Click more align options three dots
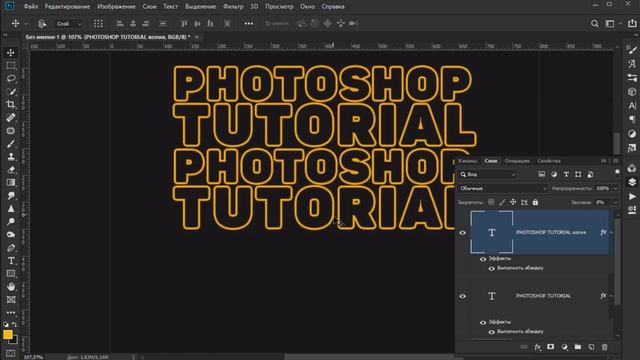 [249, 24]
